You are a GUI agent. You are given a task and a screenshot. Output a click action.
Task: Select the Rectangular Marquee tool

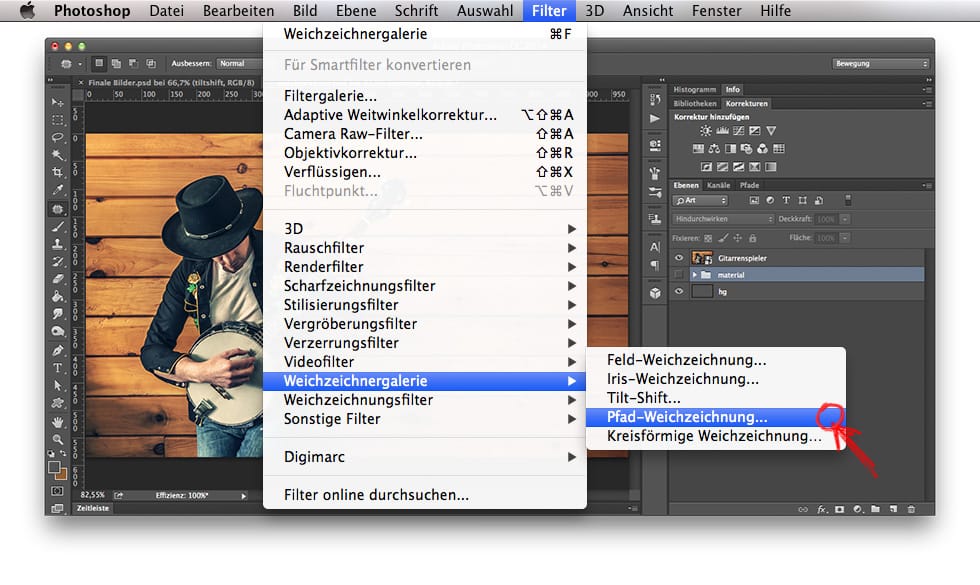pos(58,119)
